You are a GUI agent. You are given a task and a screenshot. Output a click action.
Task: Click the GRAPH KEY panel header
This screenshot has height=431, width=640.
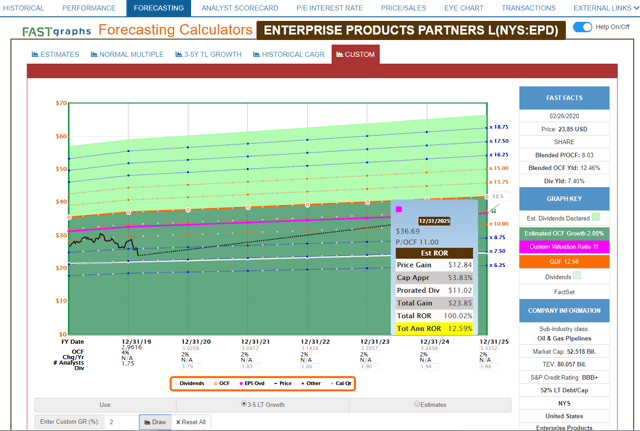point(564,199)
